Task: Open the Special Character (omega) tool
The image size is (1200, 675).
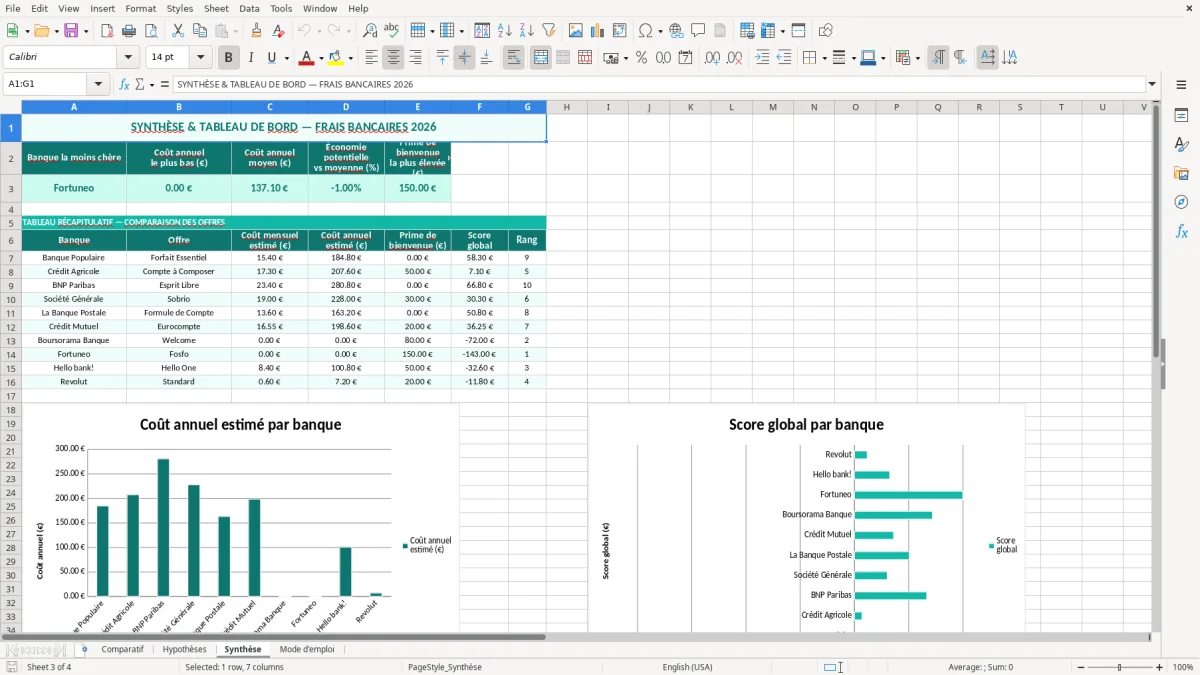Action: pos(645,31)
